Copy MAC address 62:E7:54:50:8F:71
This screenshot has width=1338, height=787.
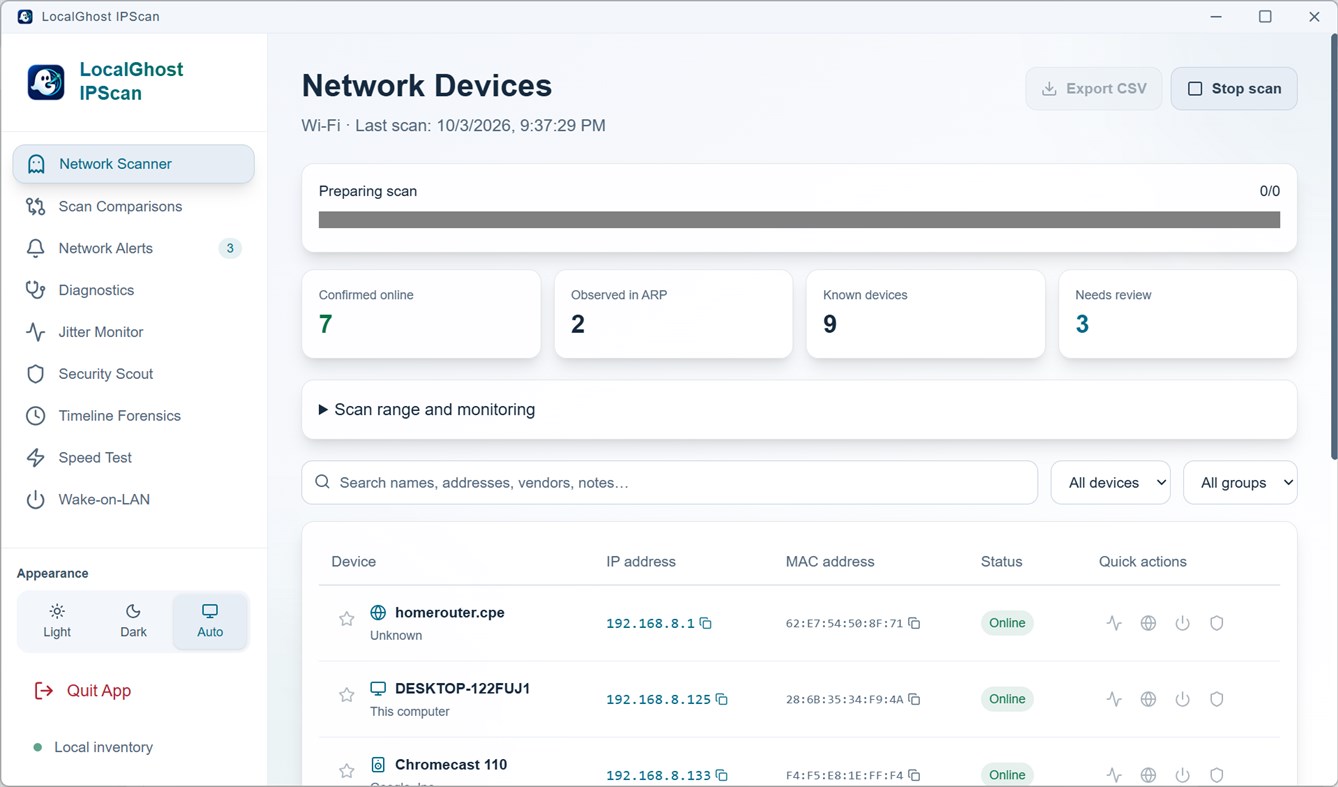(913, 623)
